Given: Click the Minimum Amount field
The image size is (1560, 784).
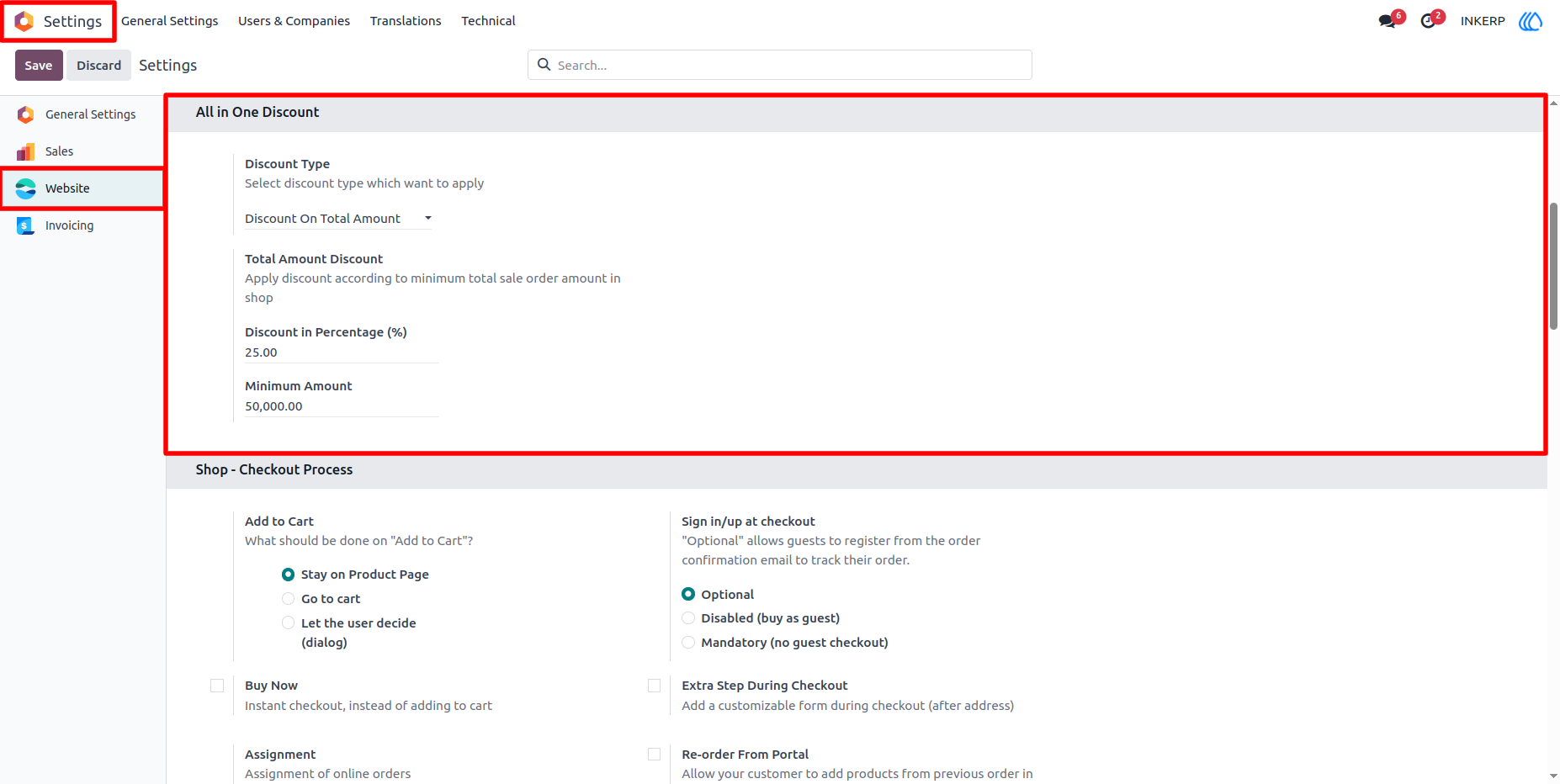Looking at the screenshot, I should pos(342,406).
